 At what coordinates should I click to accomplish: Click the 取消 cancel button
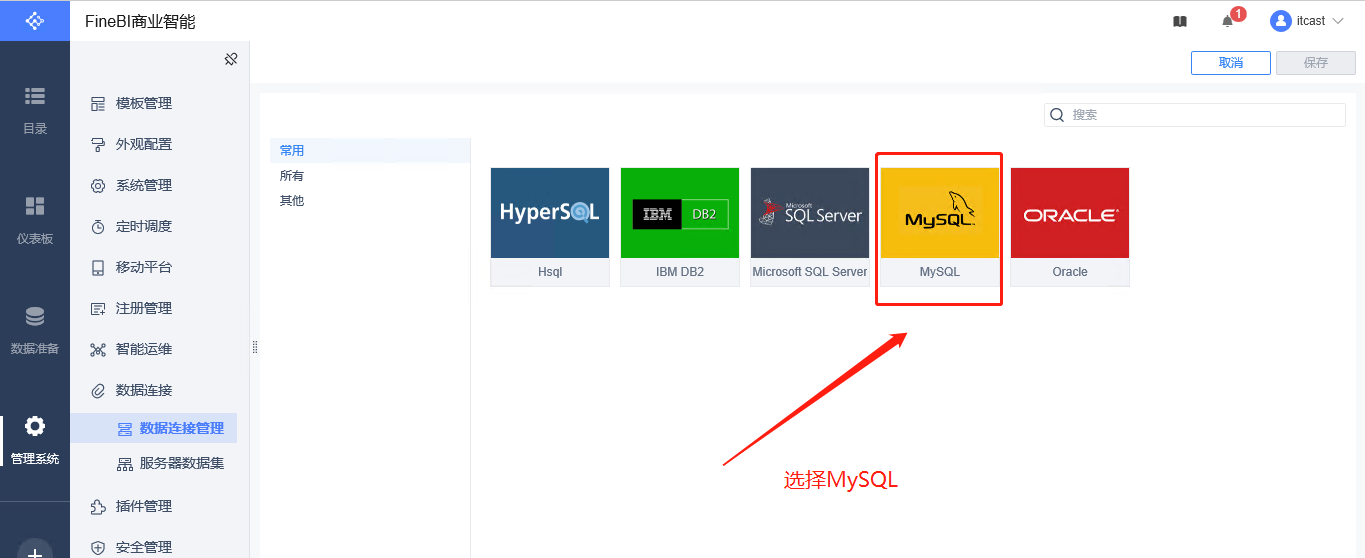(1230, 62)
